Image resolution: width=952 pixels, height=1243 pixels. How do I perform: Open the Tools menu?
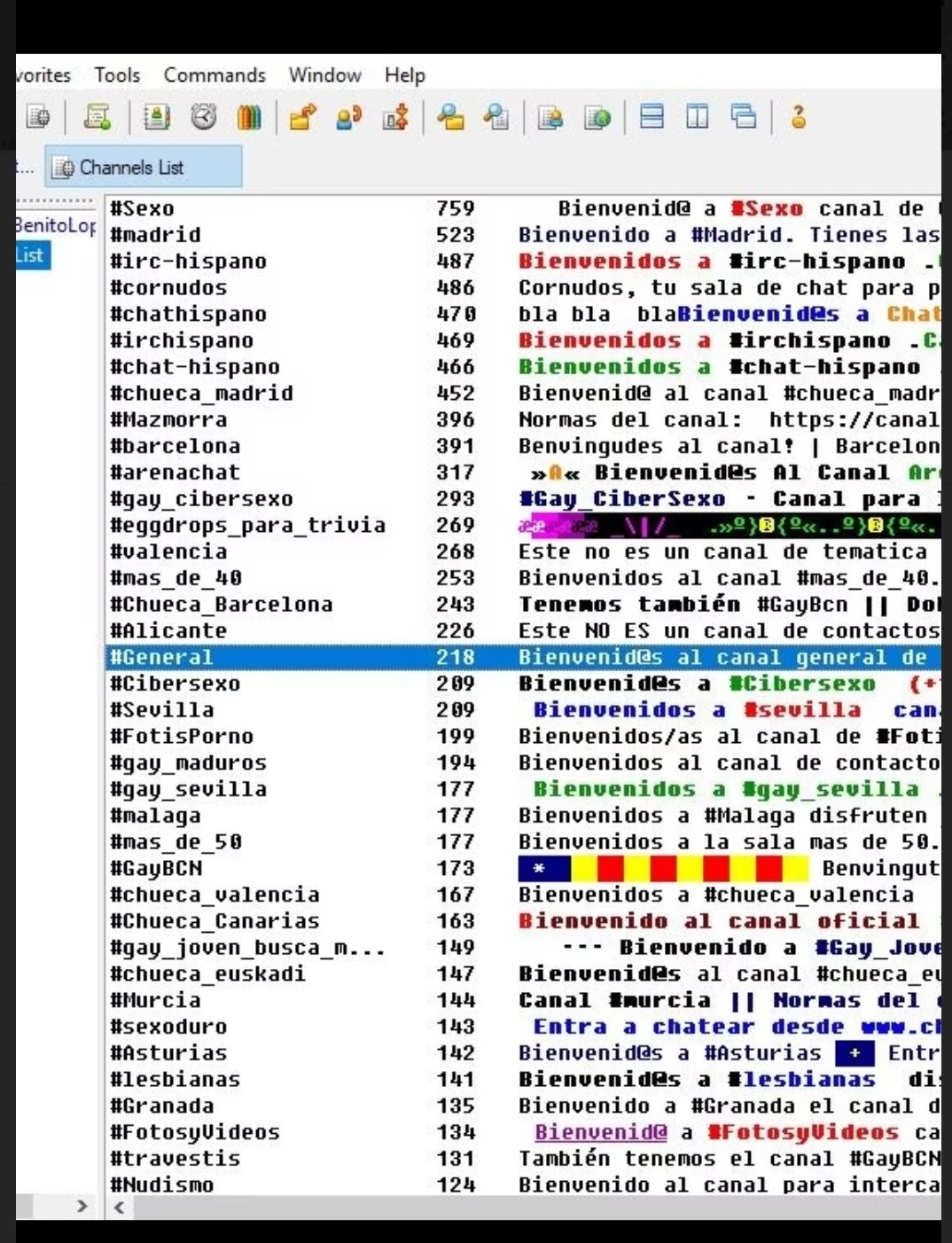(116, 75)
